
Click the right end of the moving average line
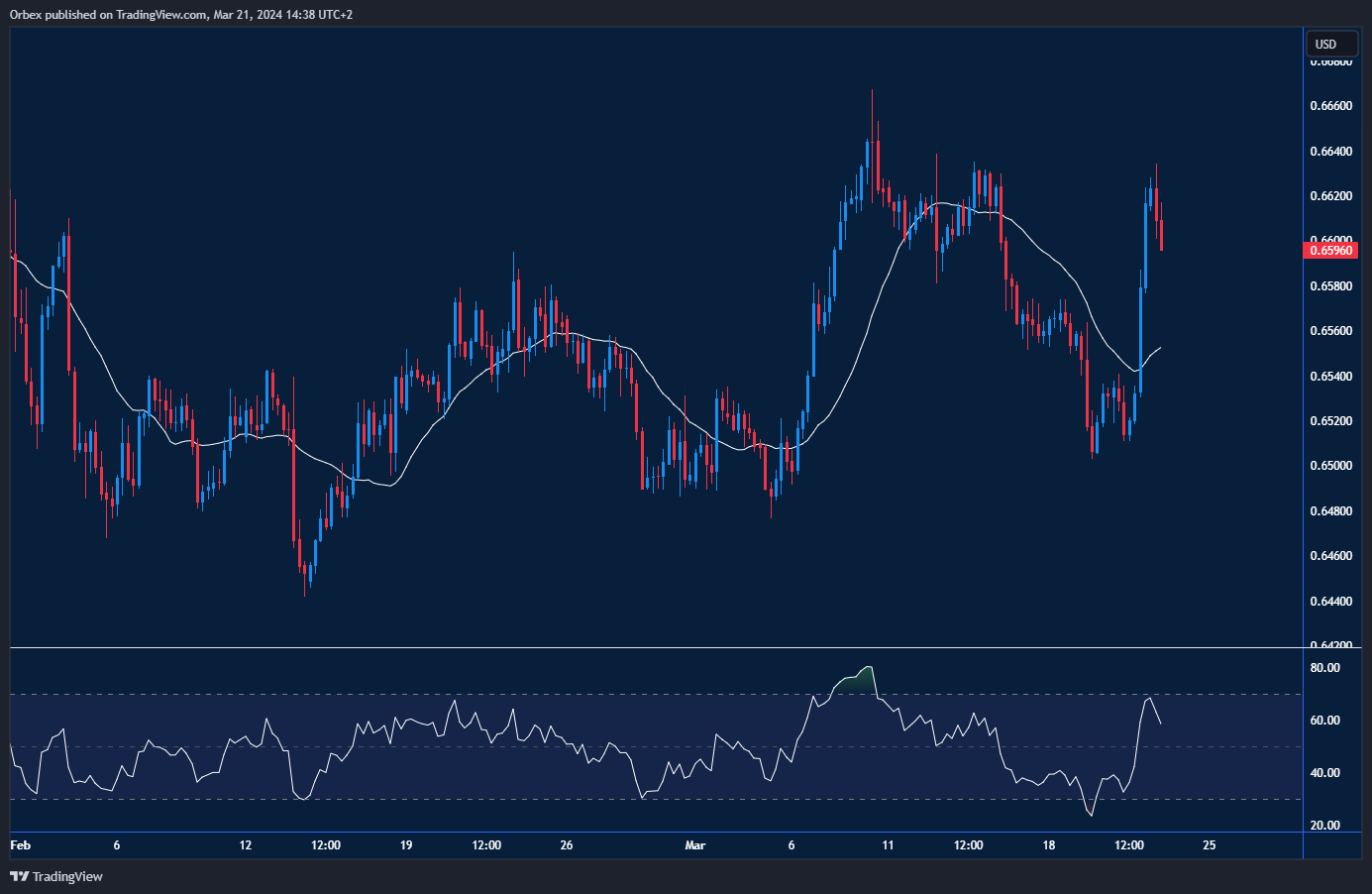[1161, 348]
